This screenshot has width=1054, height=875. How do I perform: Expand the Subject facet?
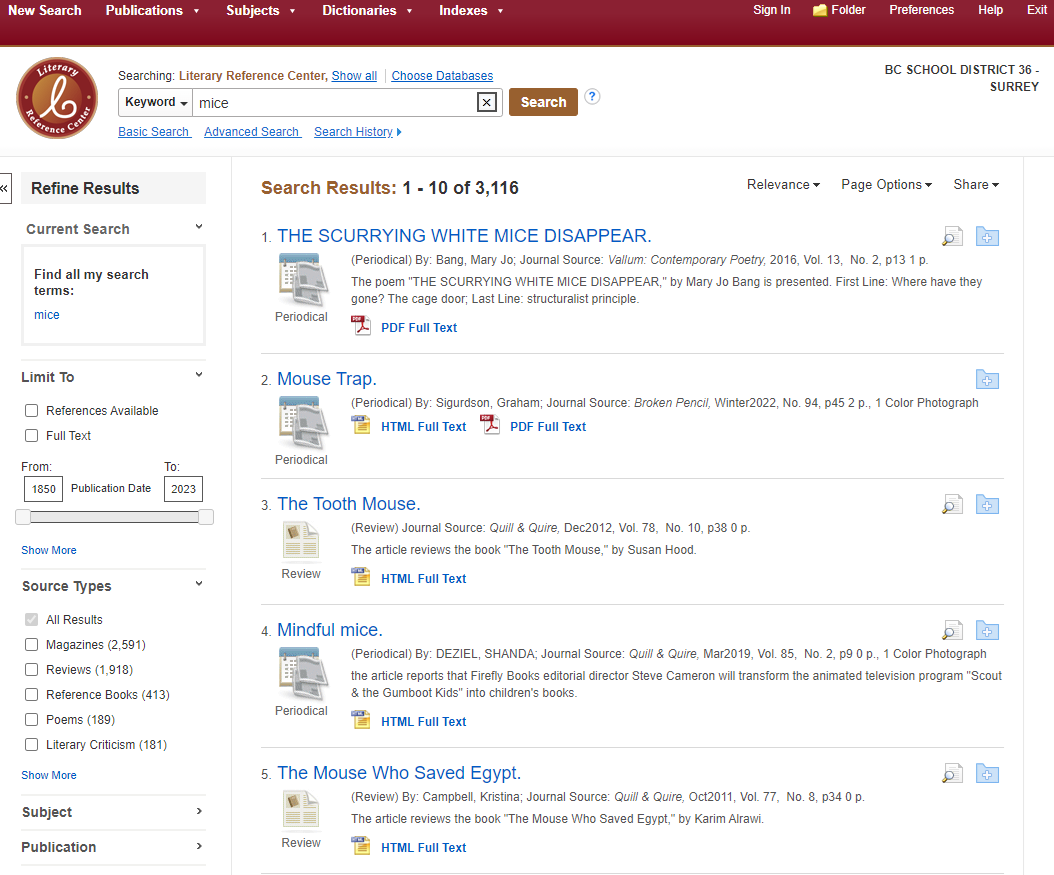coord(199,811)
